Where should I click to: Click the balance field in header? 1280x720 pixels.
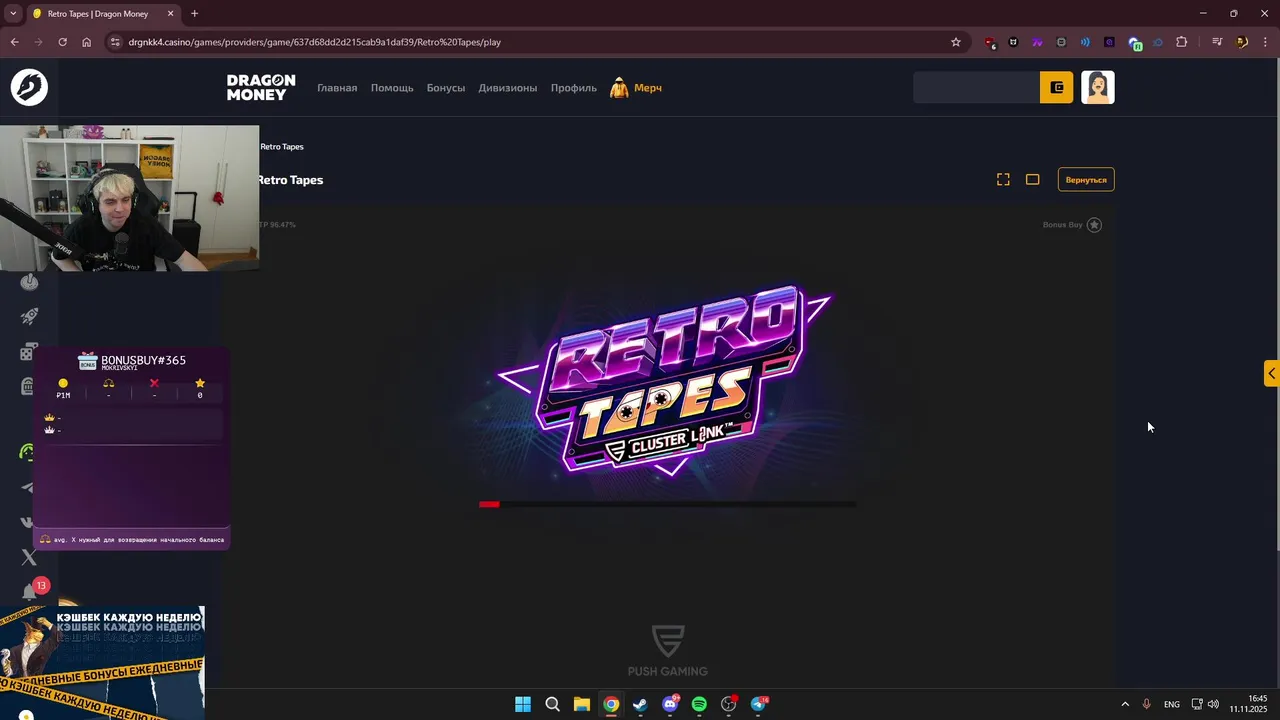[976, 88]
